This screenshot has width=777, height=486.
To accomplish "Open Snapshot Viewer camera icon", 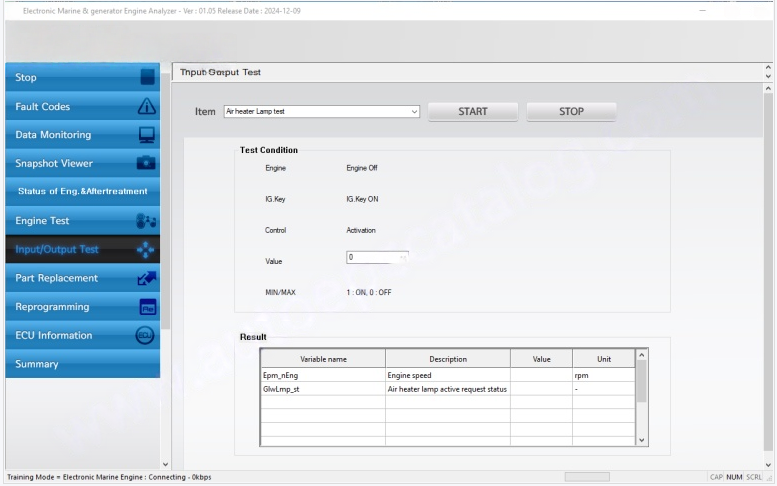I will [146, 164].
